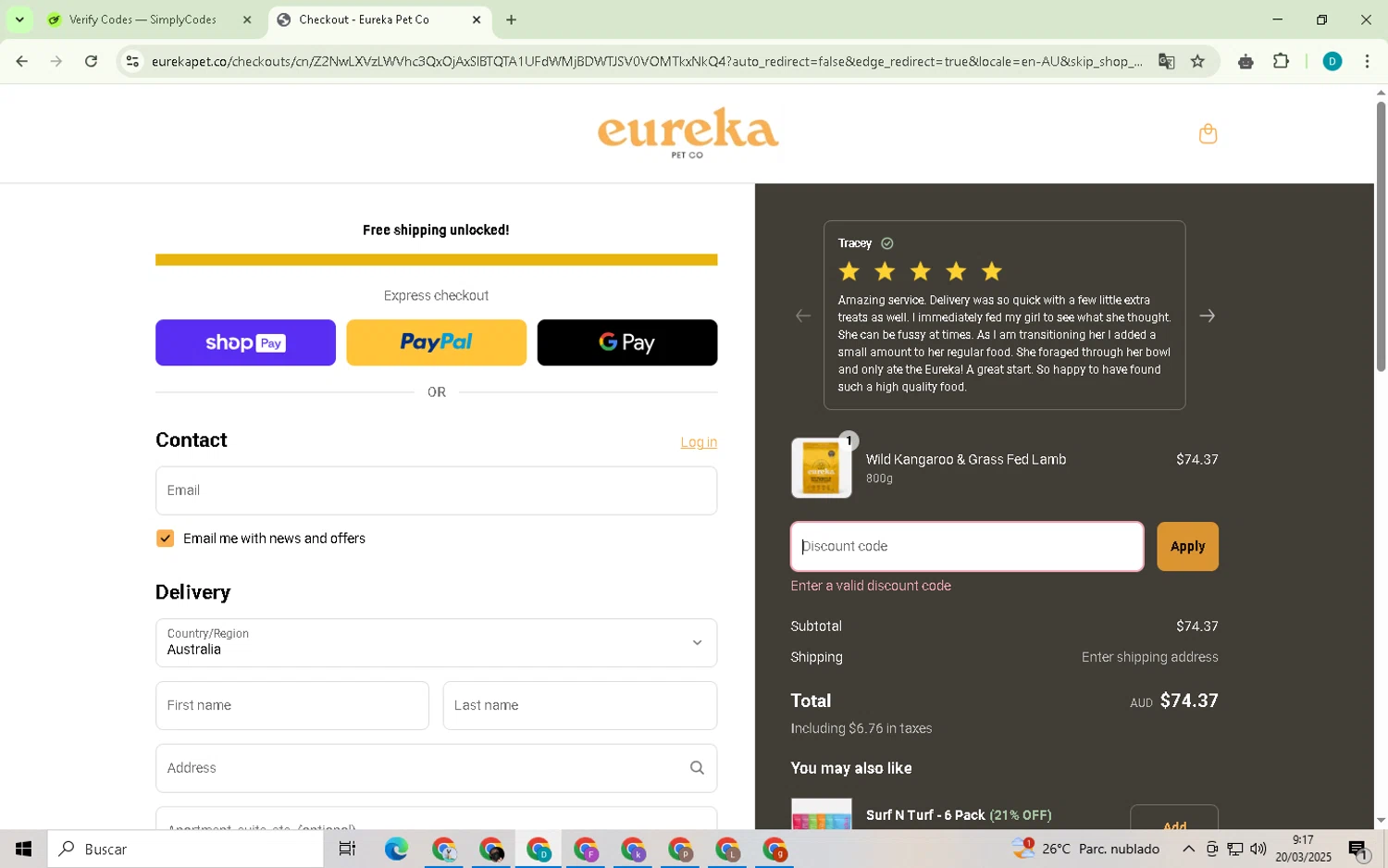The image size is (1388, 868).
Task: Focus the Address input field
Action: [436, 768]
